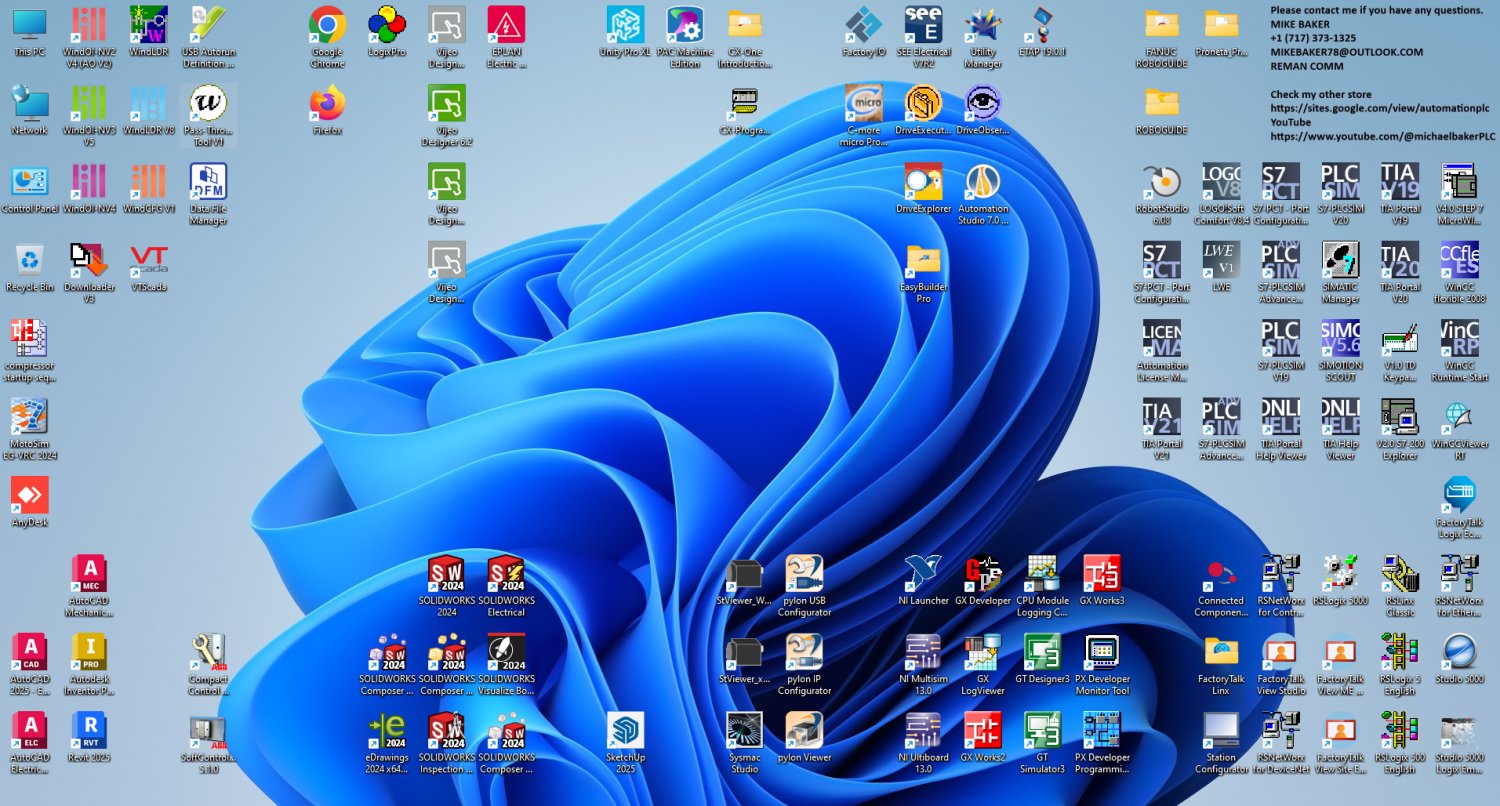Launch Automation Studio 7.0
The height and width of the screenshot is (806, 1500).
click(983, 194)
